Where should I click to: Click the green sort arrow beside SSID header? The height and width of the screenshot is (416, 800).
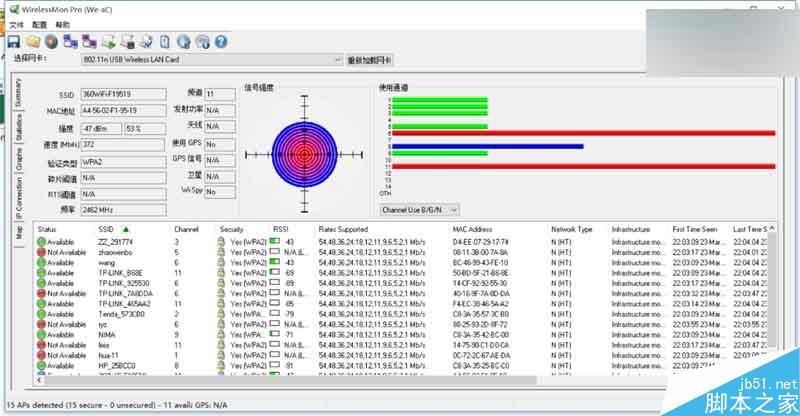pos(126,229)
